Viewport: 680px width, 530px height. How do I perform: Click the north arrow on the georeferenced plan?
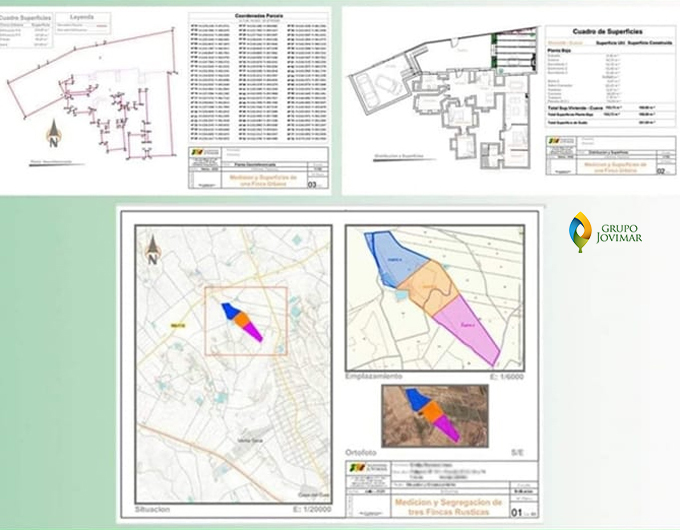[53, 131]
